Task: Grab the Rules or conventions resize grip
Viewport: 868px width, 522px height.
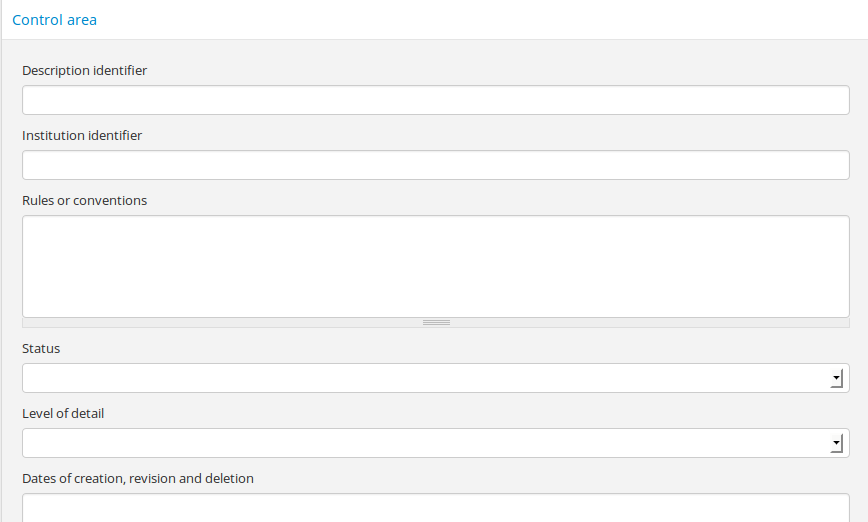Action: pyautogui.click(x=436, y=323)
